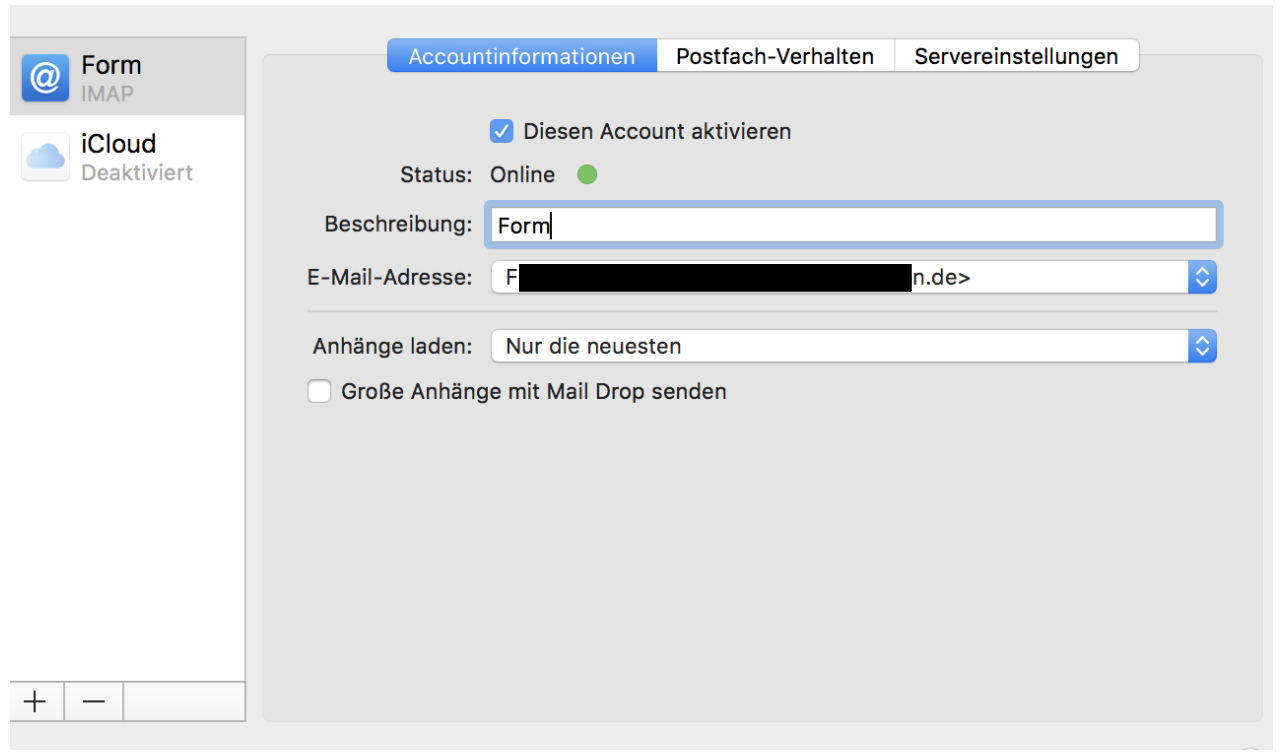Click the Anhänge laden label
Image resolution: width=1284 pixels, height=754 pixels.
pos(391,347)
